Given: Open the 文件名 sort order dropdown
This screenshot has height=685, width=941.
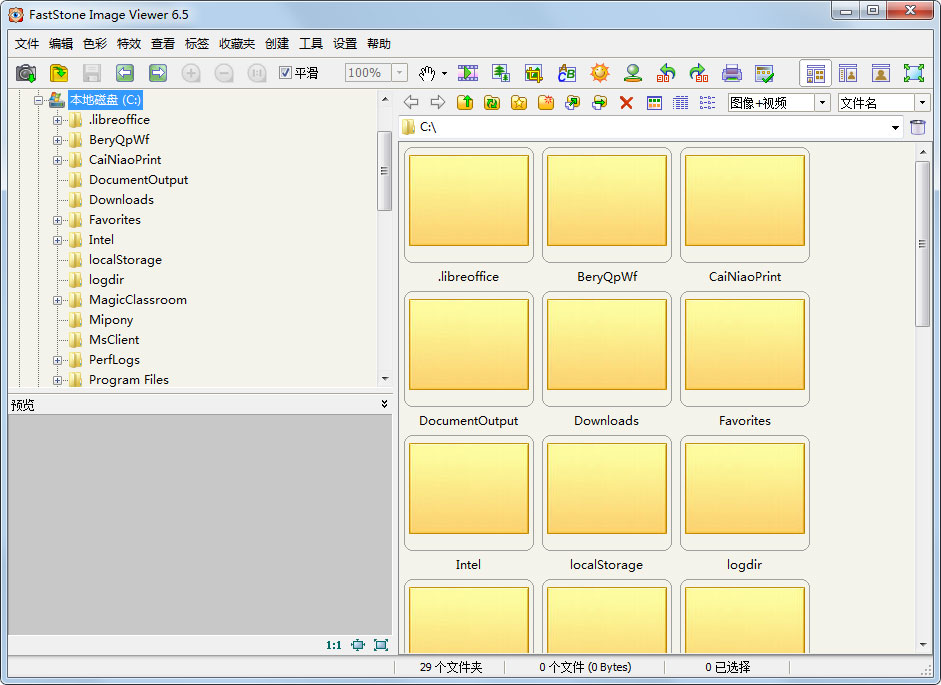Looking at the screenshot, I should point(922,103).
